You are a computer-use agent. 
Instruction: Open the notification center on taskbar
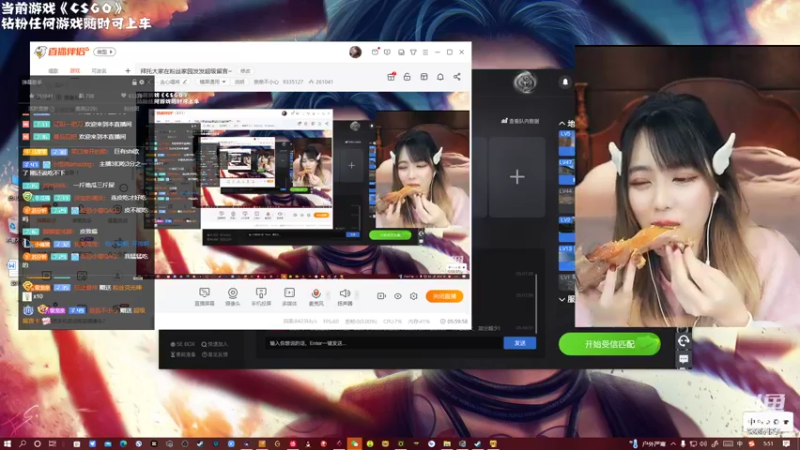coord(786,444)
